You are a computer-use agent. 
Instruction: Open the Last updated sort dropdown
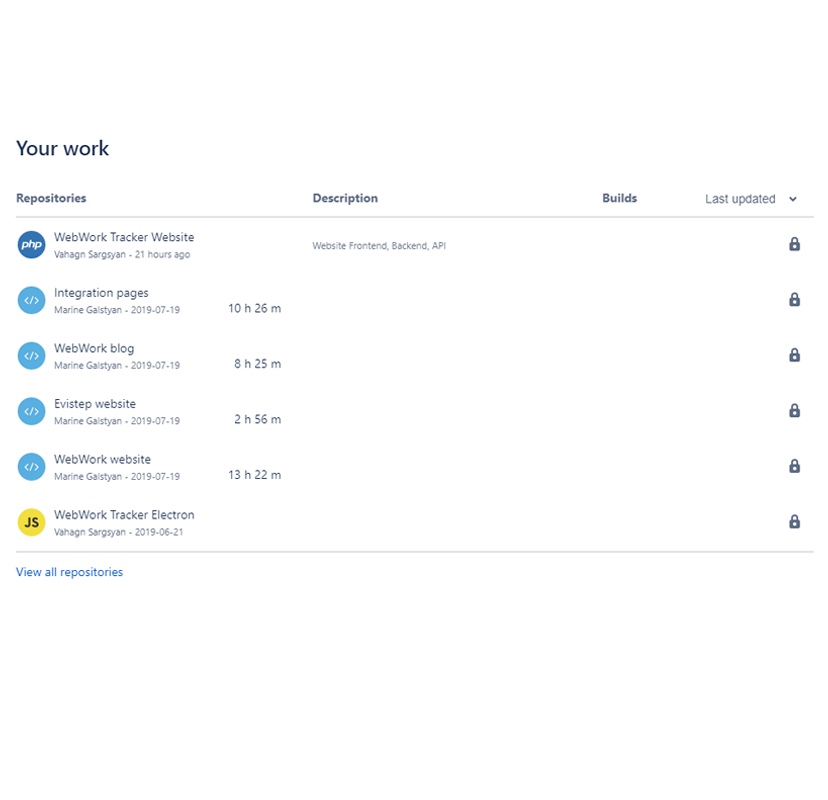[751, 199]
